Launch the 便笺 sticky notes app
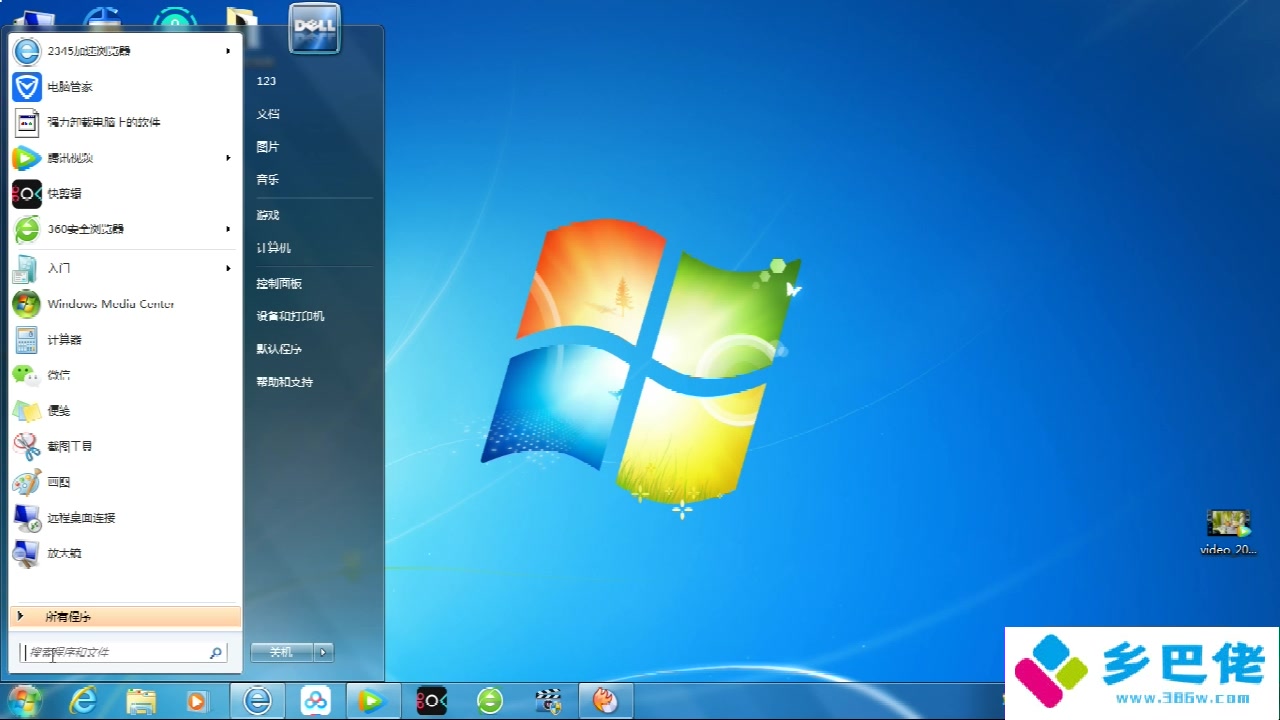Viewport: 1280px width, 720px height. 125,411
